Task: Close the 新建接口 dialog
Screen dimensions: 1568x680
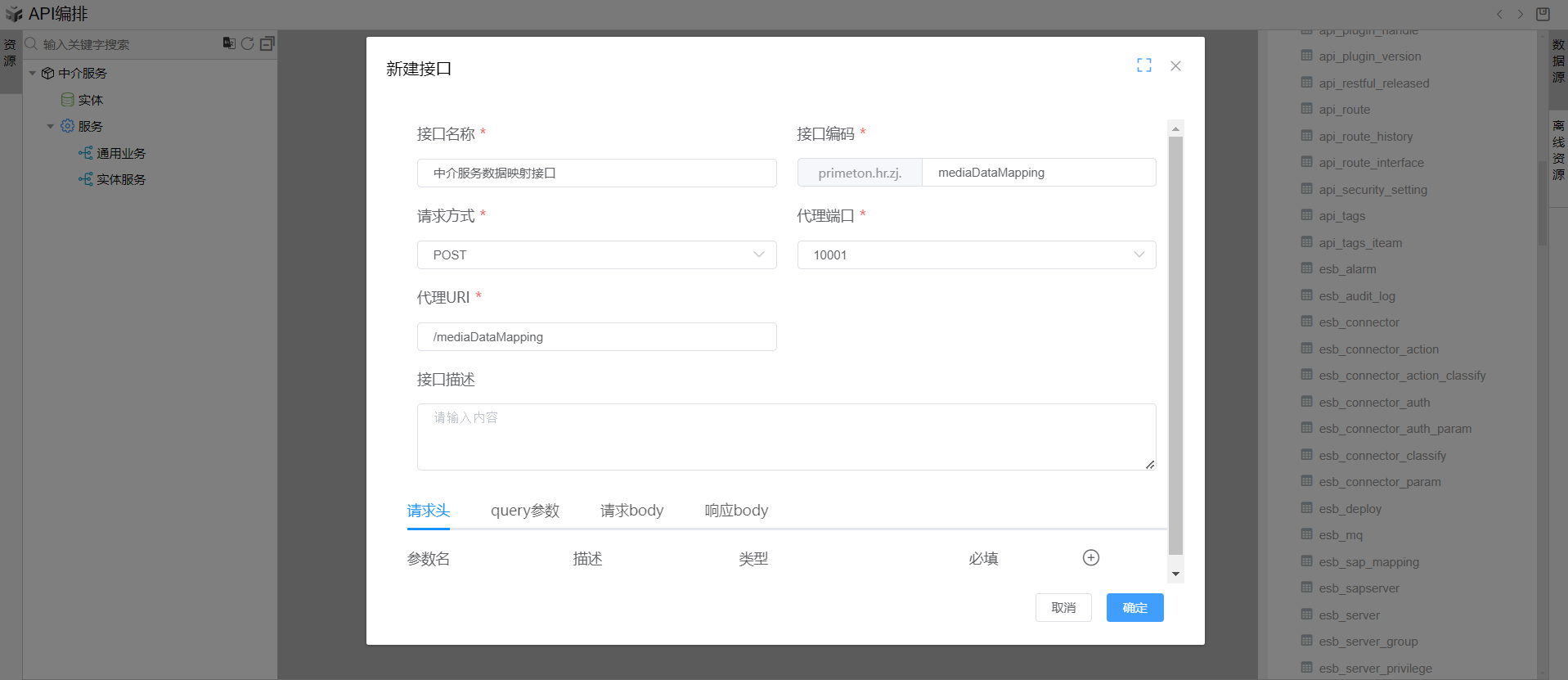Action: (1175, 65)
